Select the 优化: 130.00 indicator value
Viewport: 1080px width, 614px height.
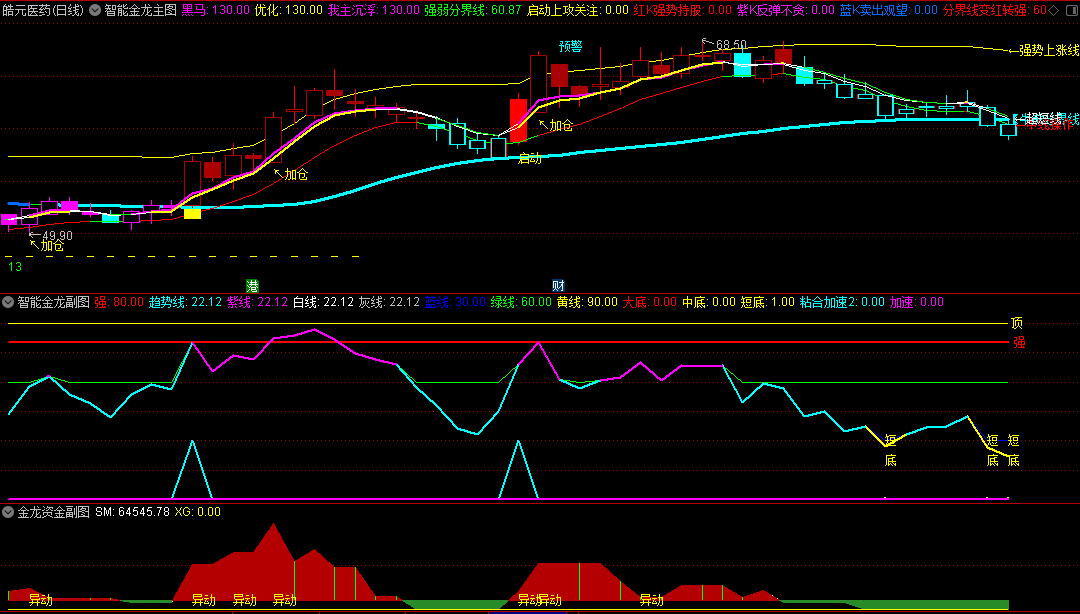(289, 10)
